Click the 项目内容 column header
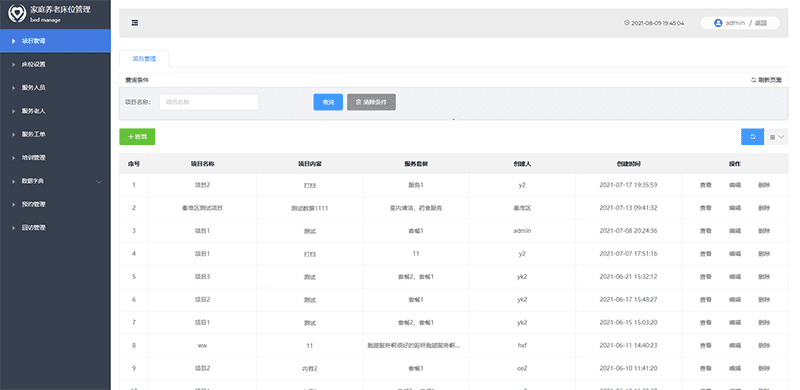 tap(310, 164)
